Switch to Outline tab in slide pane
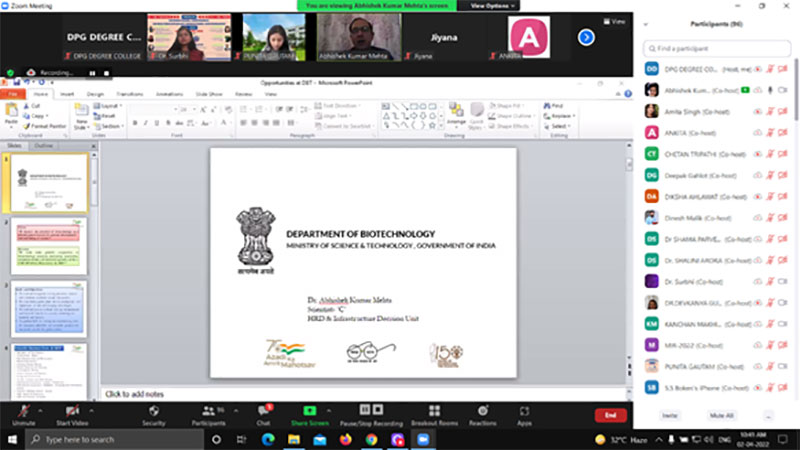 click(x=43, y=146)
